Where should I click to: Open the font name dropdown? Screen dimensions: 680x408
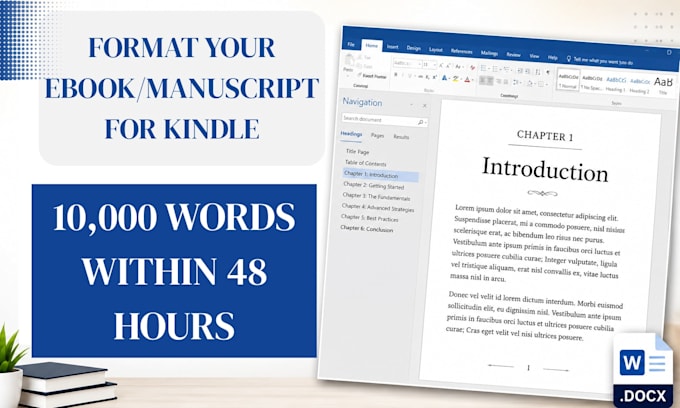419,64
